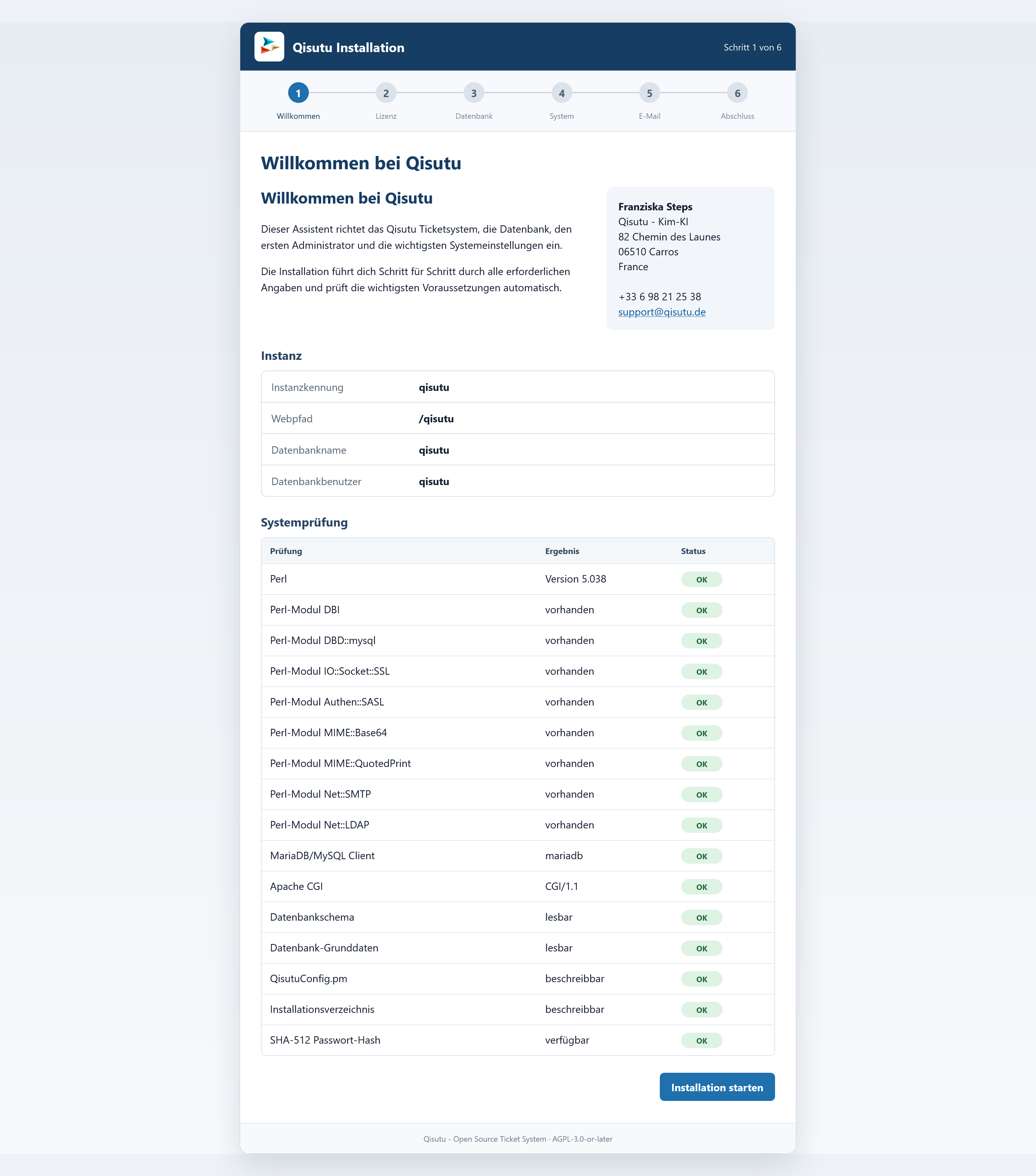Click OK badge for Apache CGI
1036x1176 pixels.
click(x=702, y=887)
